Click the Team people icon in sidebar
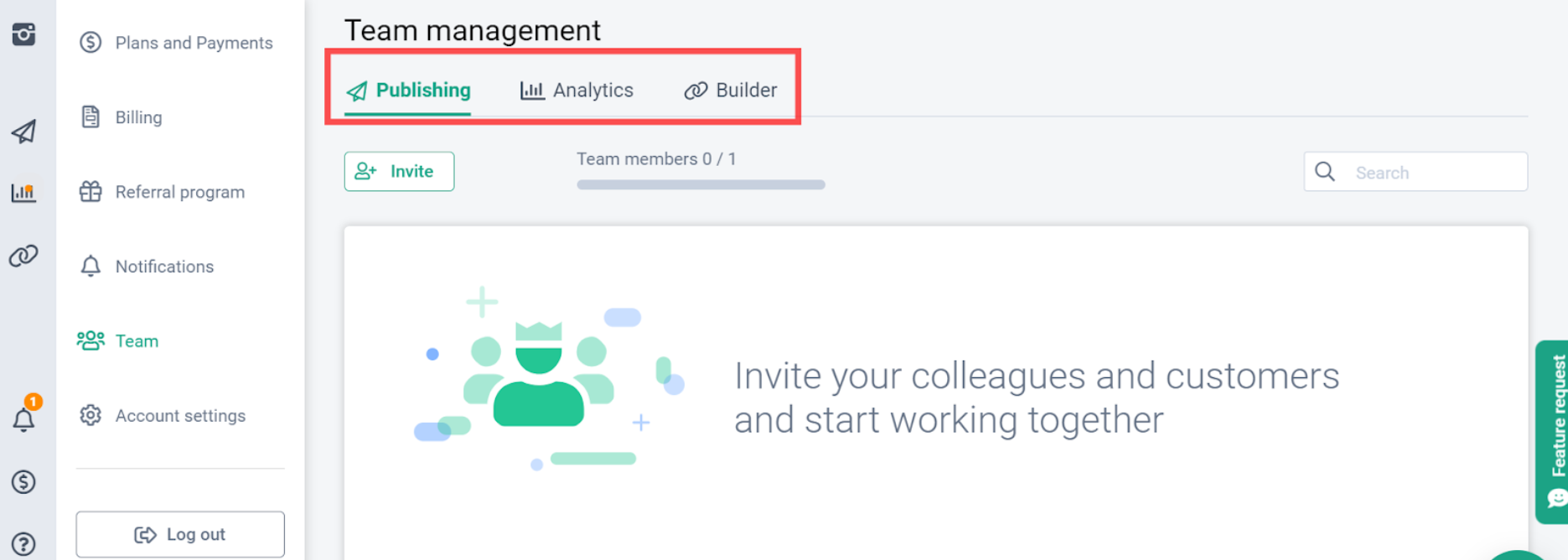 pyautogui.click(x=91, y=340)
